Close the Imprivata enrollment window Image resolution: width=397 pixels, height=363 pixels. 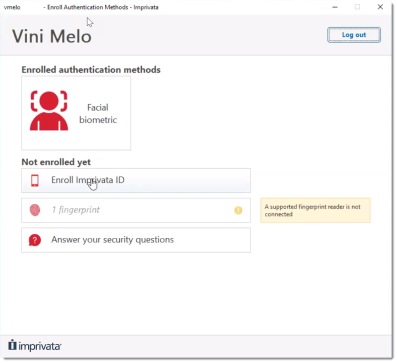coord(380,7)
